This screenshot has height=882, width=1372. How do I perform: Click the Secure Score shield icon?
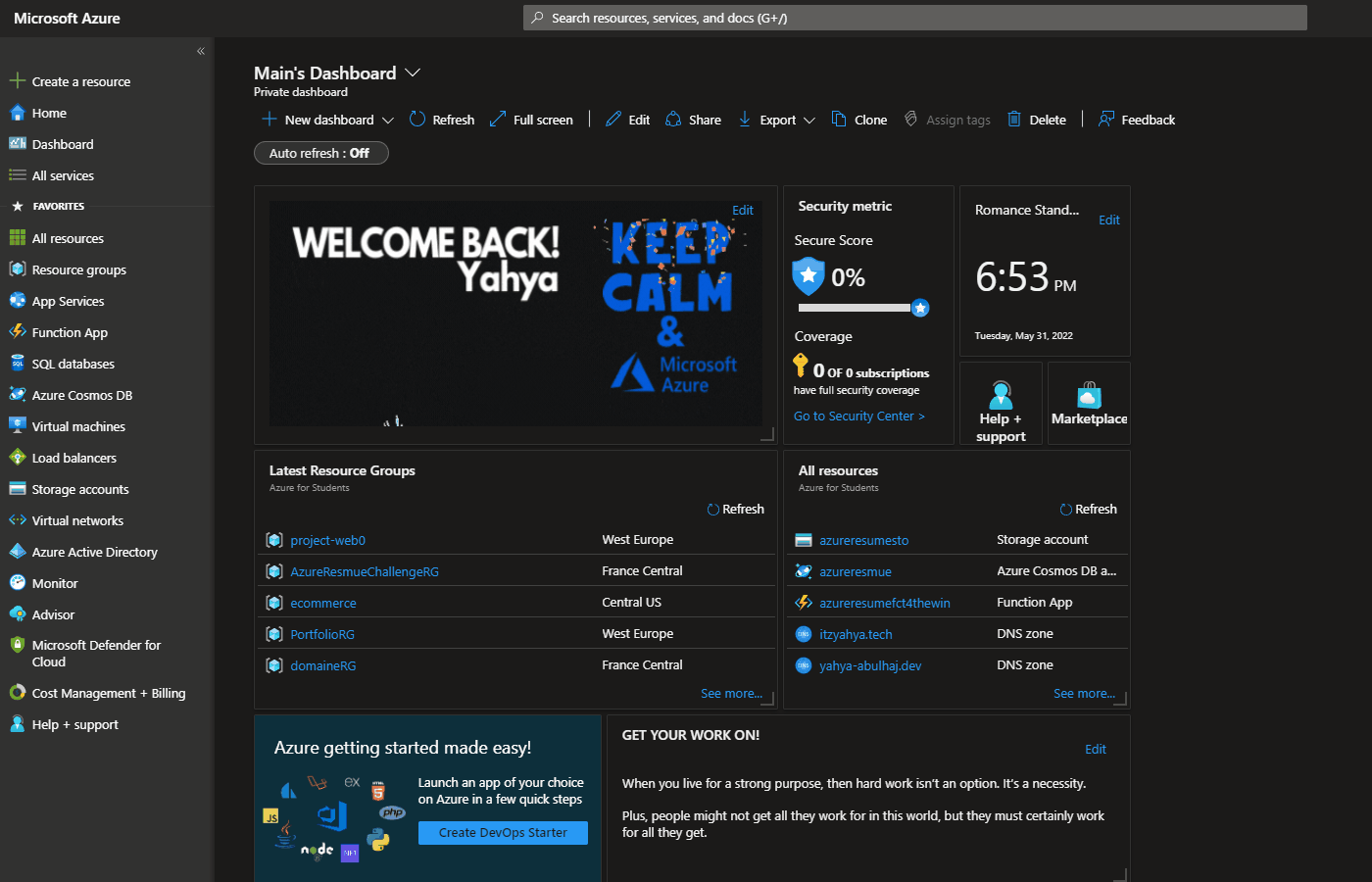coord(808,276)
